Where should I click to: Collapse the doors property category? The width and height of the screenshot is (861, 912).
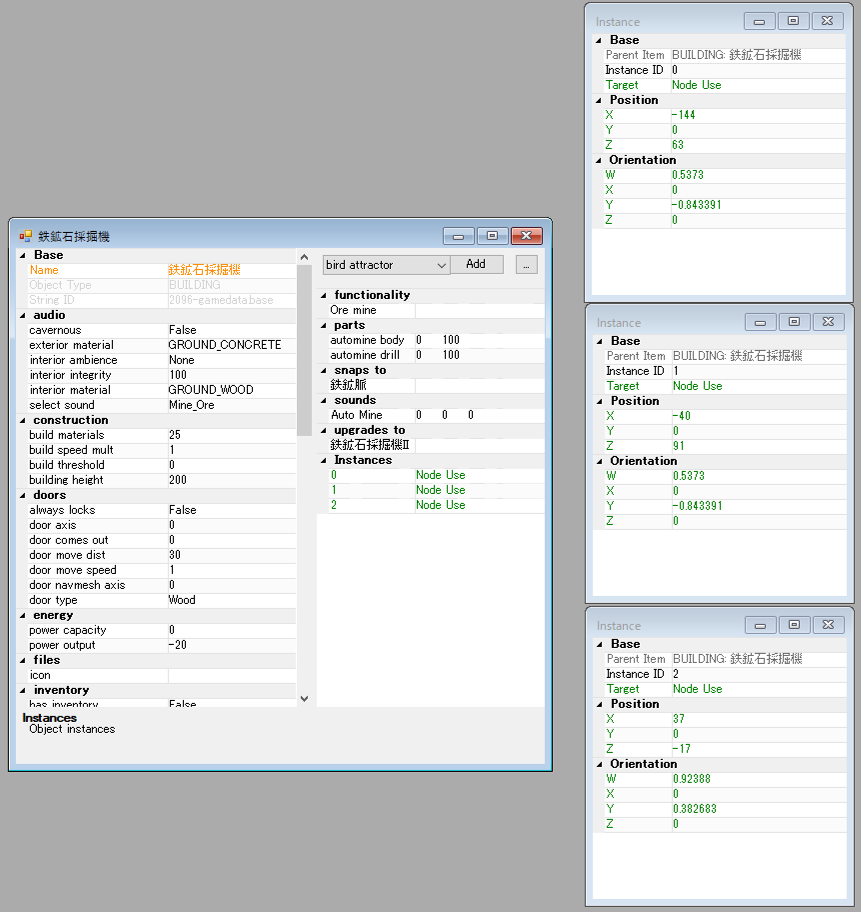tap(23, 496)
